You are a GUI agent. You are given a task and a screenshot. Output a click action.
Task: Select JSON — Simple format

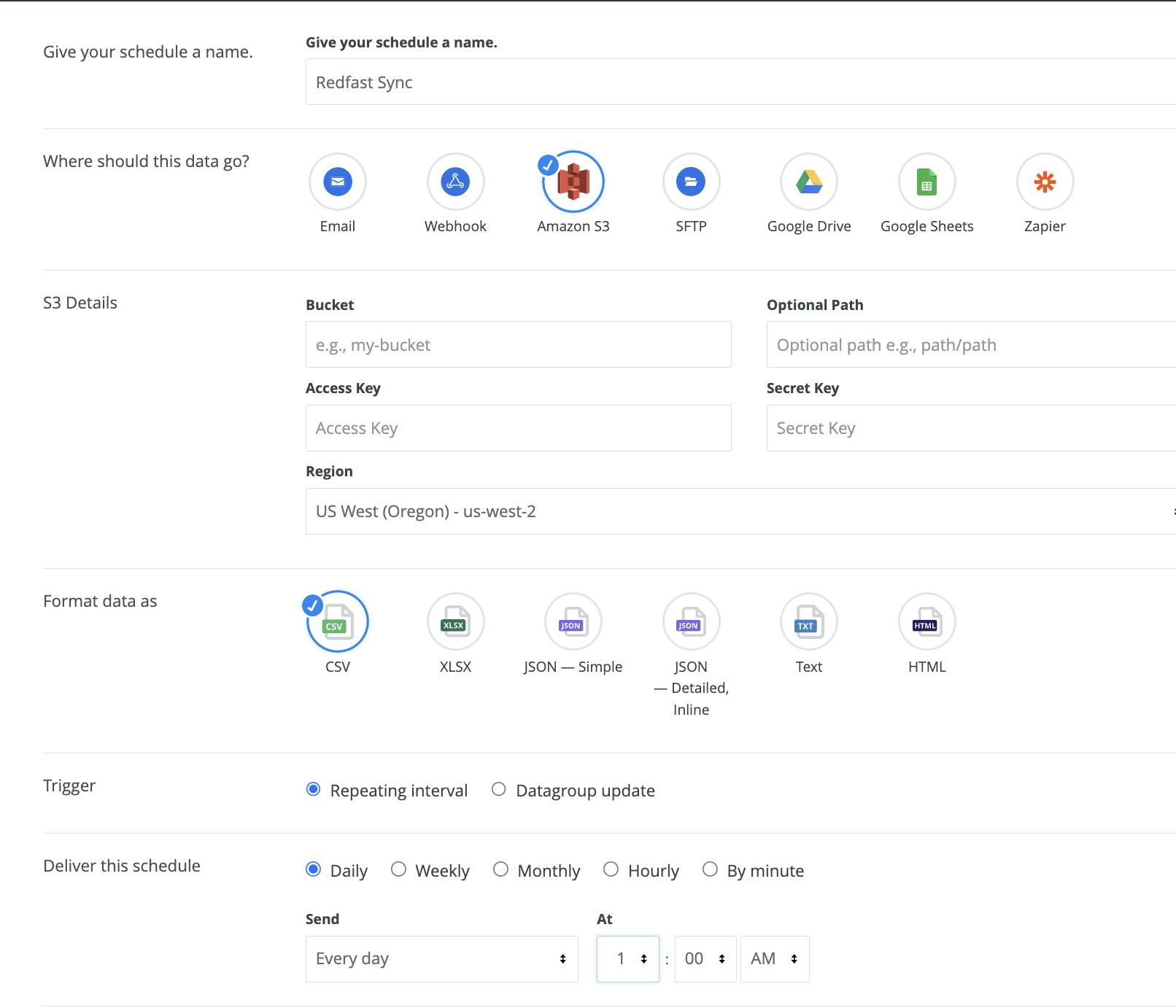pyautogui.click(x=573, y=621)
